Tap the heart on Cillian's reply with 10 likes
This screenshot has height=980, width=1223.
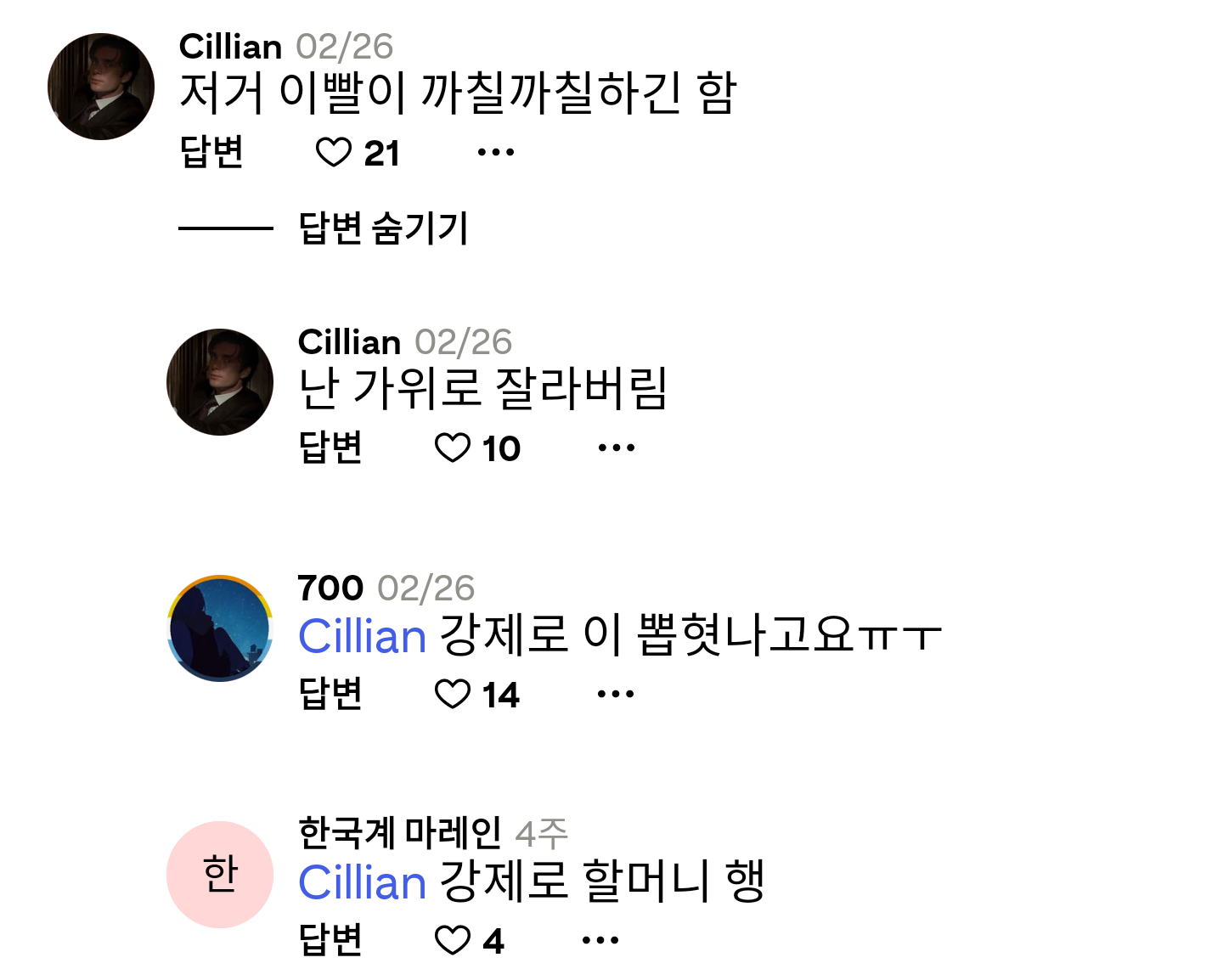(x=452, y=448)
